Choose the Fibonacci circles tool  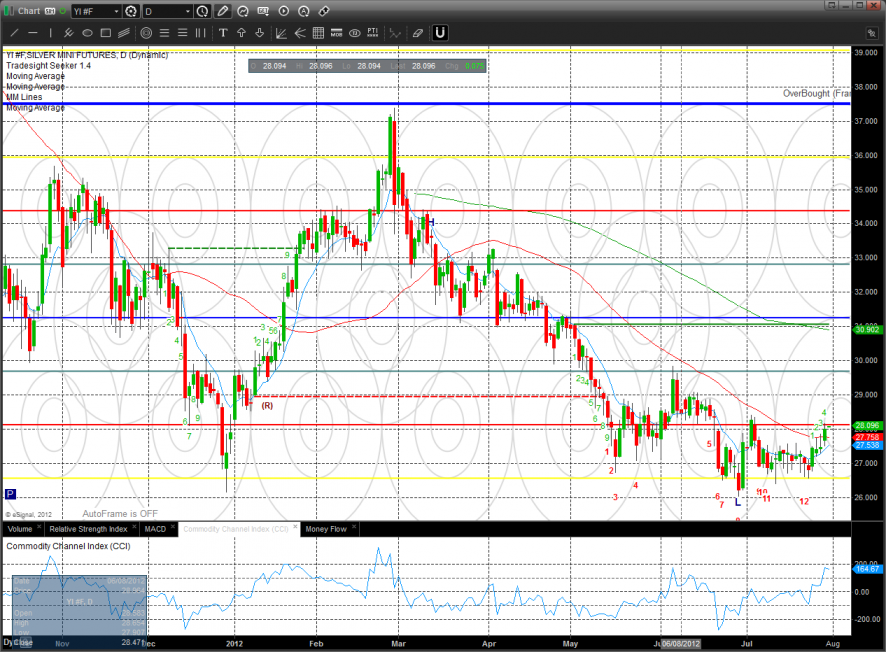click(147, 33)
